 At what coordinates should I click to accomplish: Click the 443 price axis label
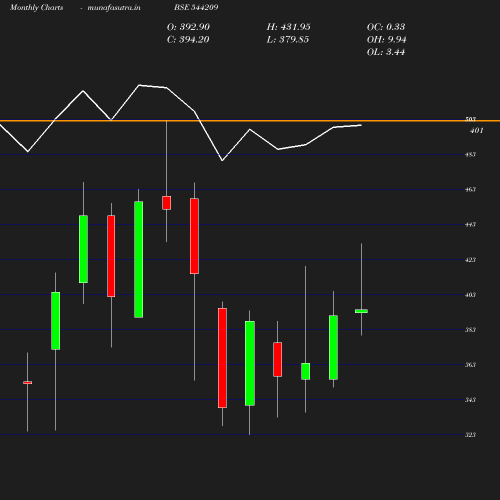470,224
